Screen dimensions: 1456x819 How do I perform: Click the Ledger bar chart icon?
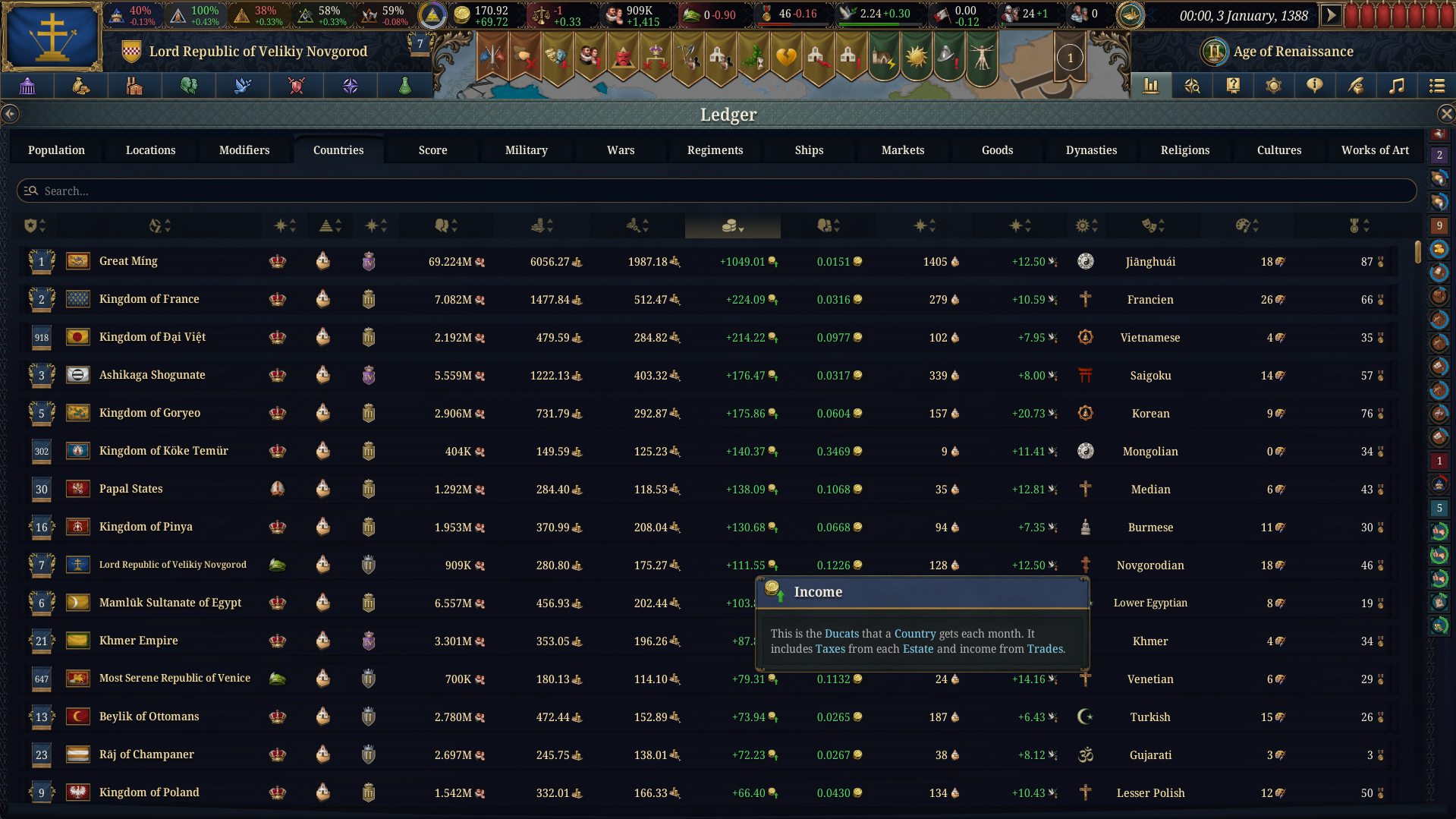(x=1151, y=86)
